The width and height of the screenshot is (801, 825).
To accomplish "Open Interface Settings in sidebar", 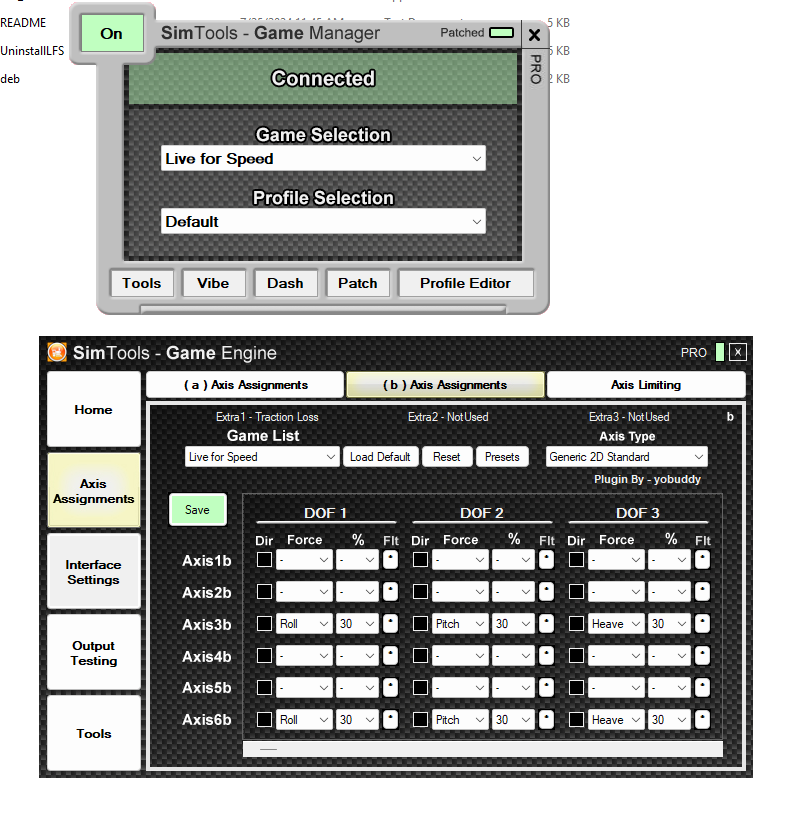I will pyautogui.click(x=94, y=571).
